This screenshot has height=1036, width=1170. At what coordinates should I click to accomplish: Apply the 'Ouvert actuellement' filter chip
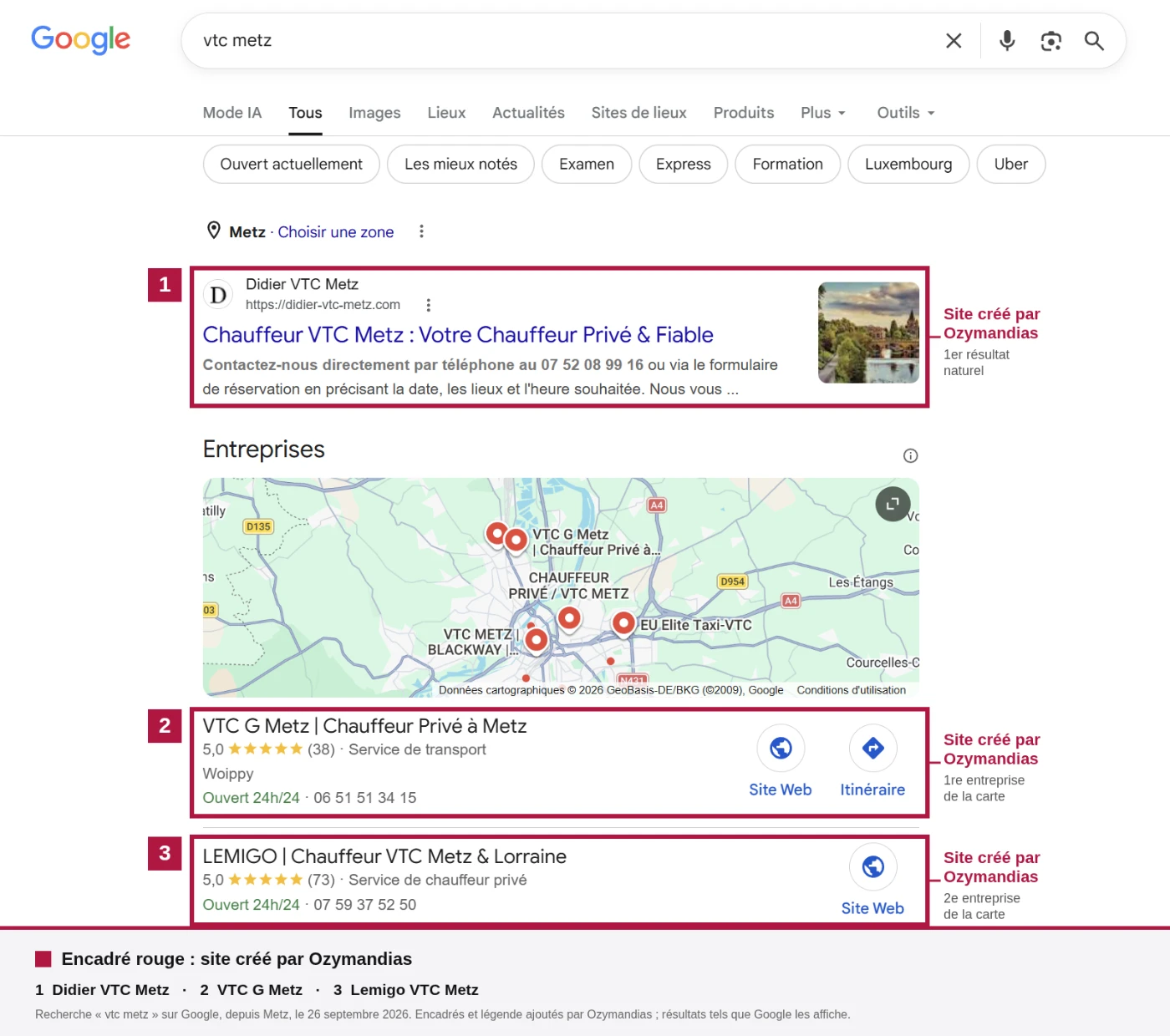[x=292, y=165]
